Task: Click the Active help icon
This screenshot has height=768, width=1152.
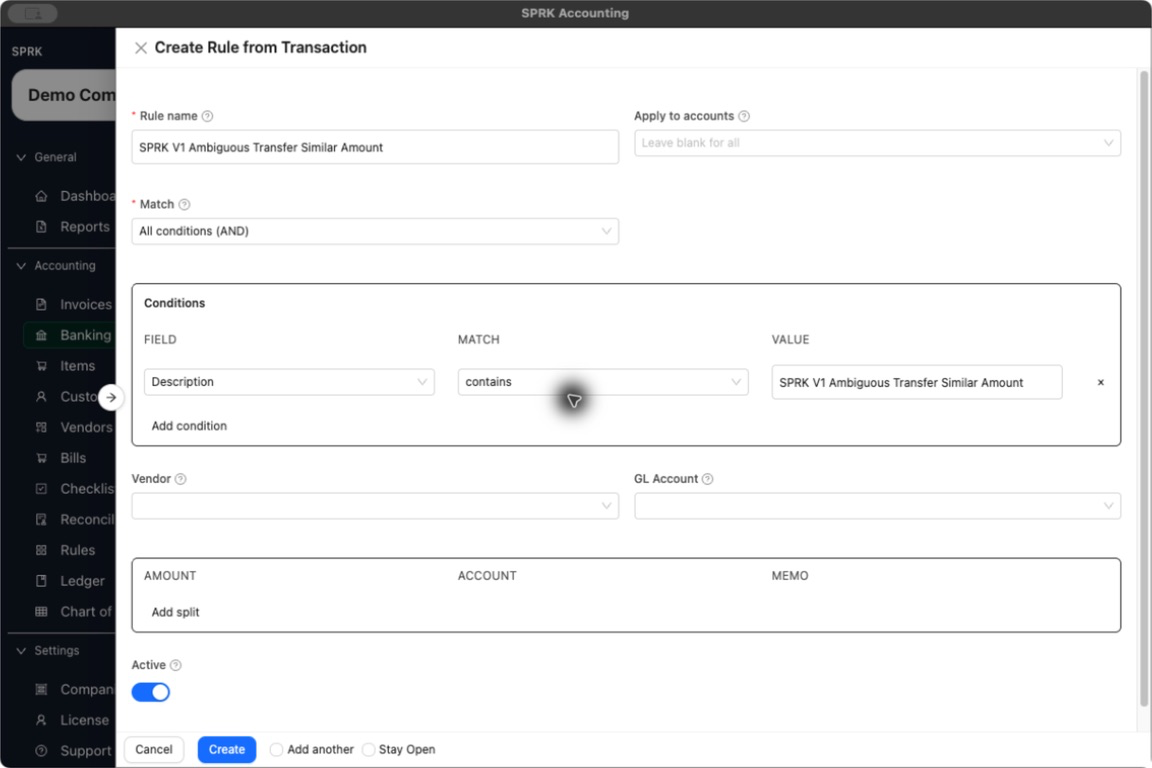Action: [176, 665]
